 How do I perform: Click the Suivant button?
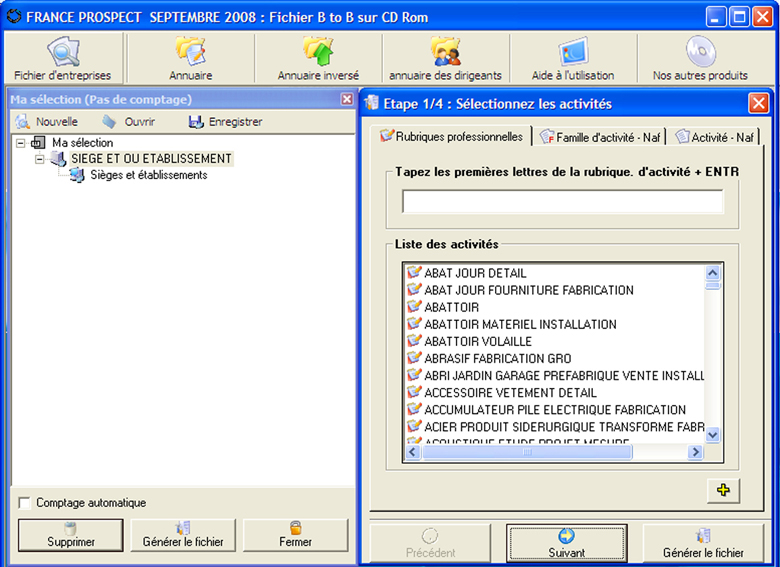pos(567,543)
